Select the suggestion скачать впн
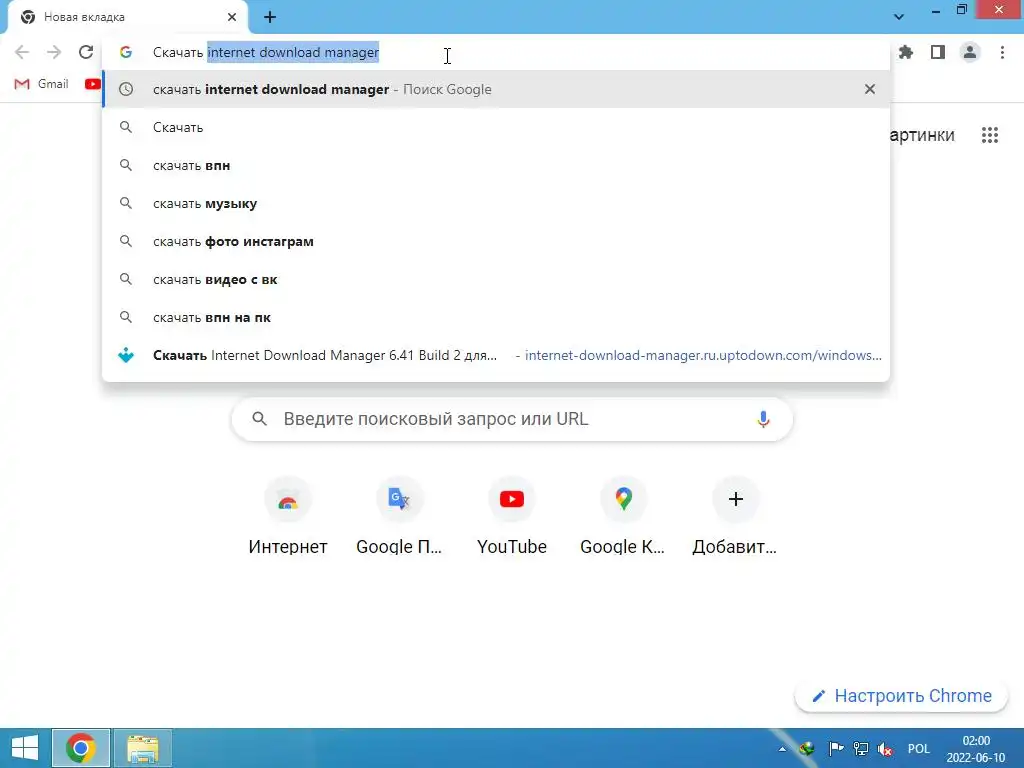Image resolution: width=1024 pixels, height=768 pixels. click(x=496, y=165)
